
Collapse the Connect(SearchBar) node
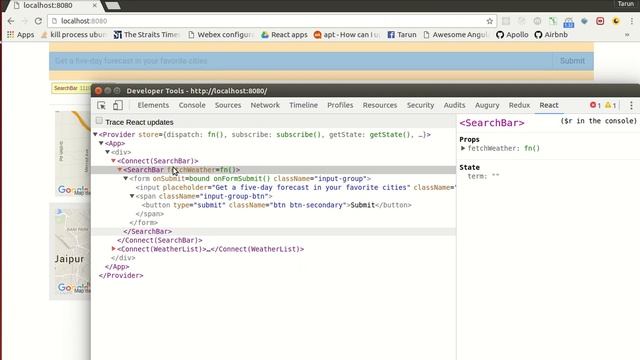(x=114, y=161)
